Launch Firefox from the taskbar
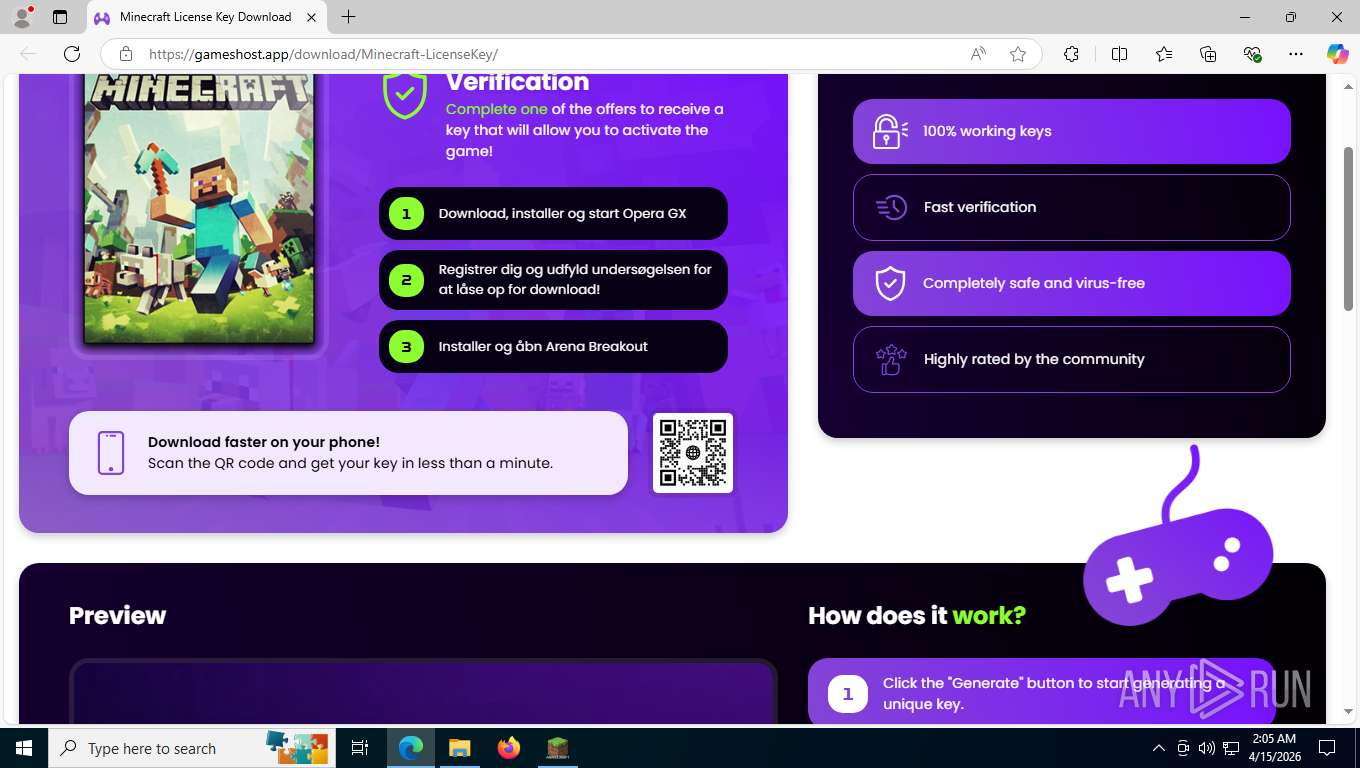 tap(509, 748)
